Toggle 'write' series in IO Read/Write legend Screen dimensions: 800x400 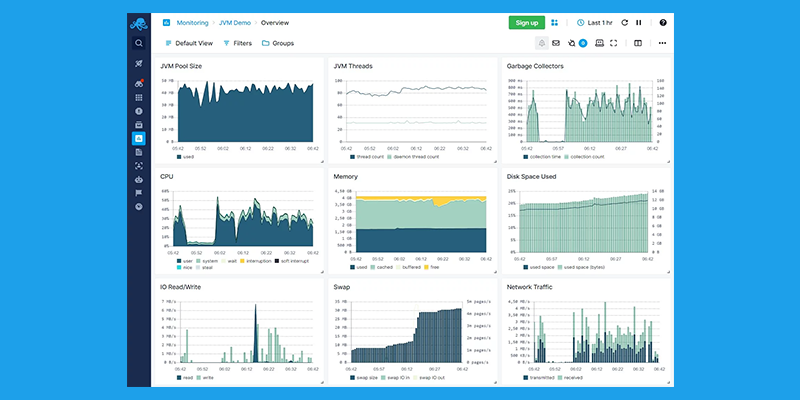click(205, 378)
